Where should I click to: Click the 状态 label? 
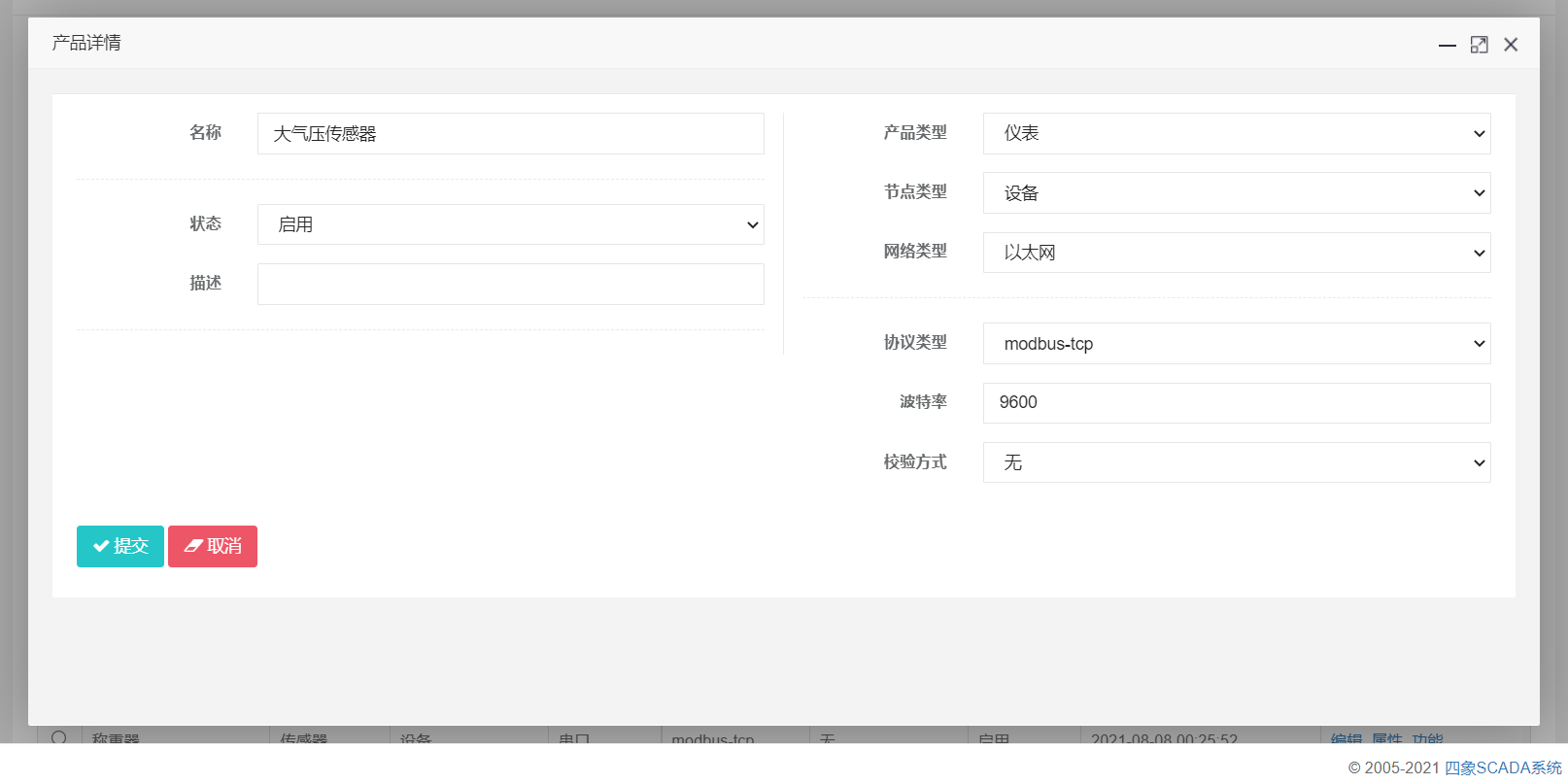tap(205, 223)
